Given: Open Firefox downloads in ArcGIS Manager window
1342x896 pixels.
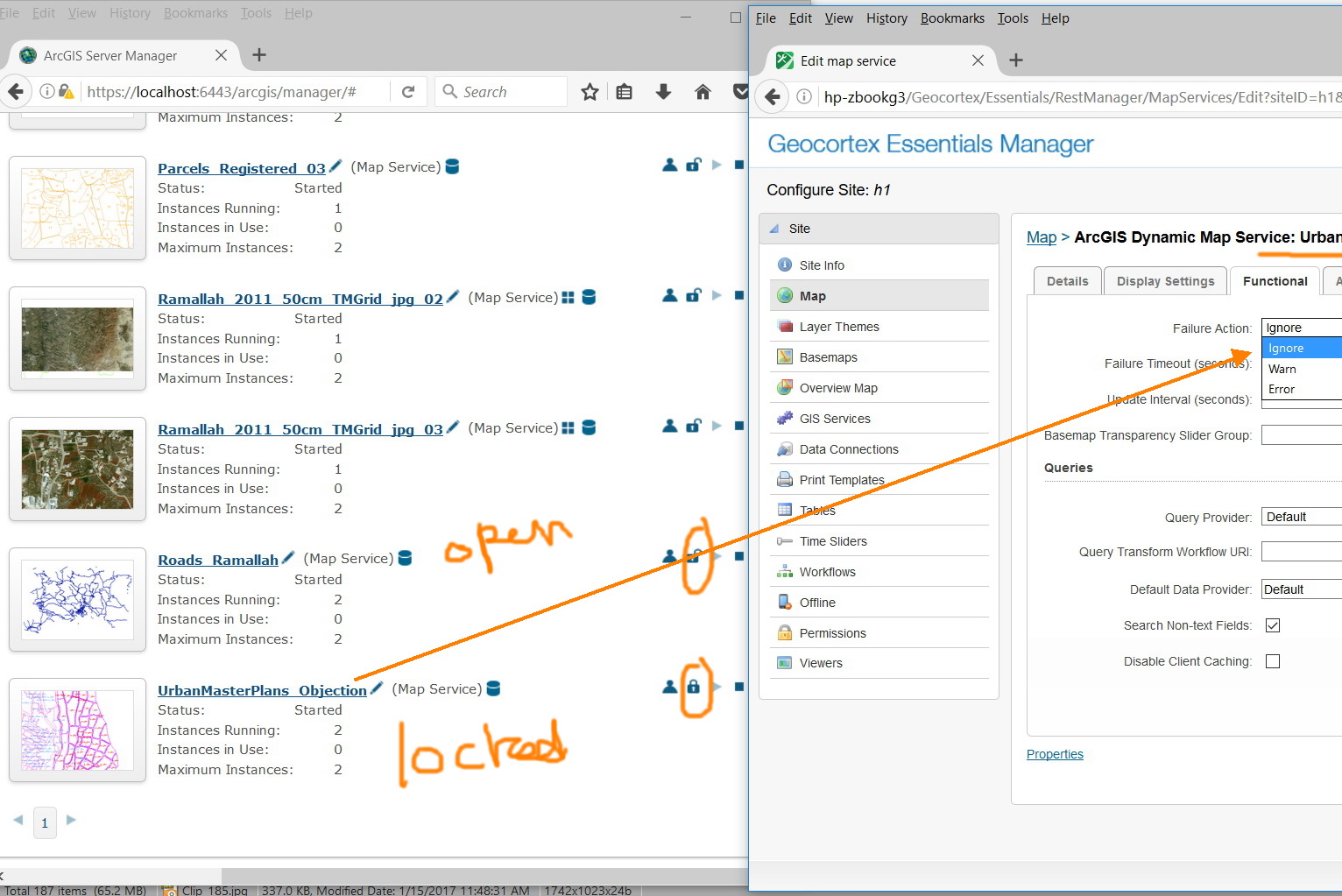Looking at the screenshot, I should pos(664,92).
